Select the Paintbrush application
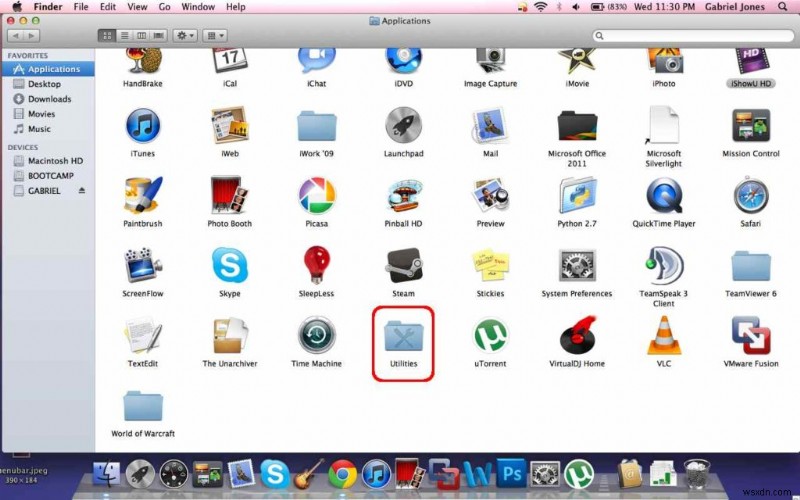Screen dimensions: 800x500 tap(143, 195)
